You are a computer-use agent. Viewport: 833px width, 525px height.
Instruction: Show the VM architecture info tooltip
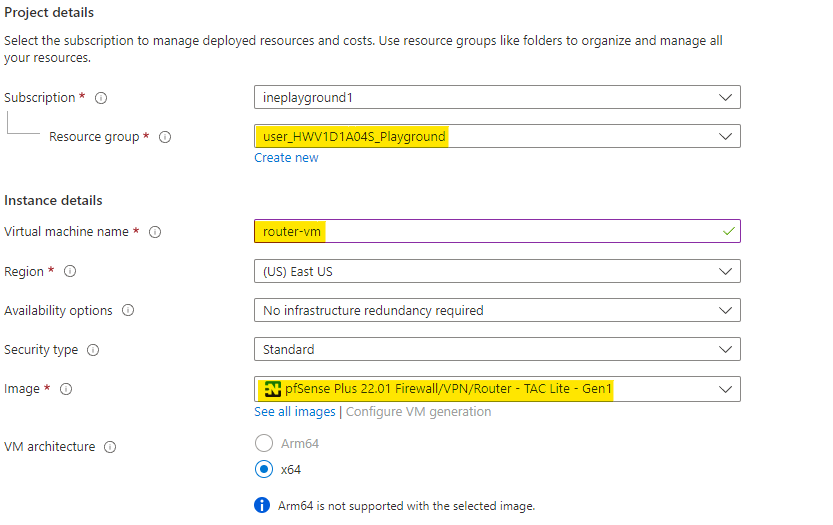(110, 447)
